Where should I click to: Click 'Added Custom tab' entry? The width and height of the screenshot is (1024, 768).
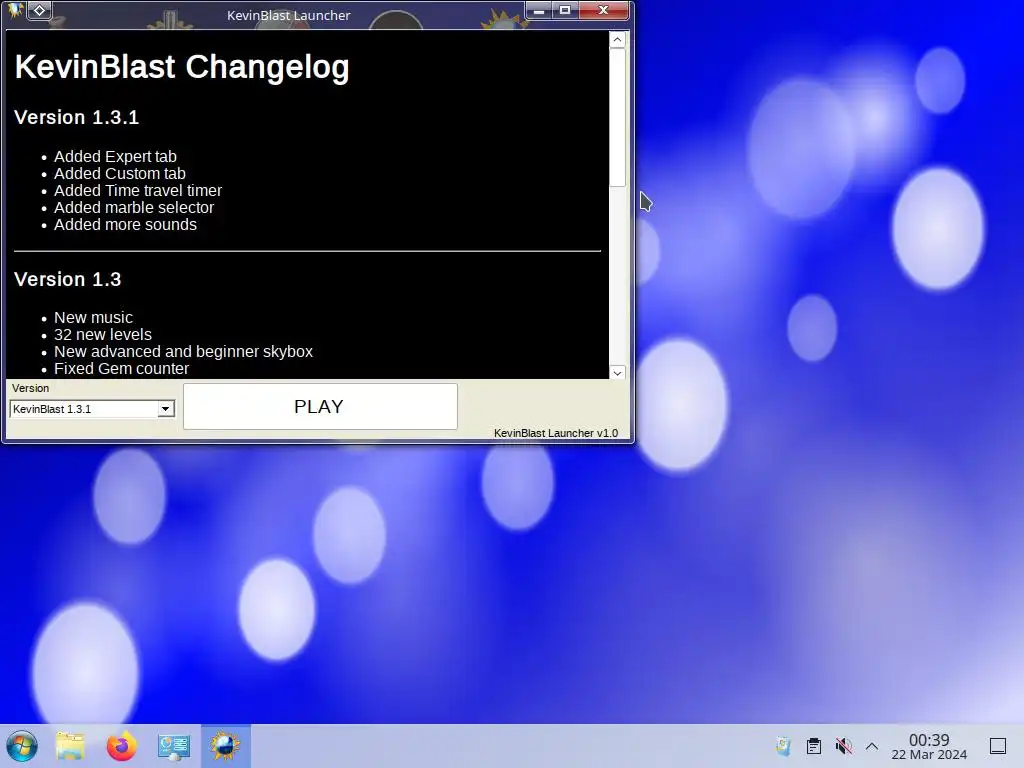click(120, 174)
